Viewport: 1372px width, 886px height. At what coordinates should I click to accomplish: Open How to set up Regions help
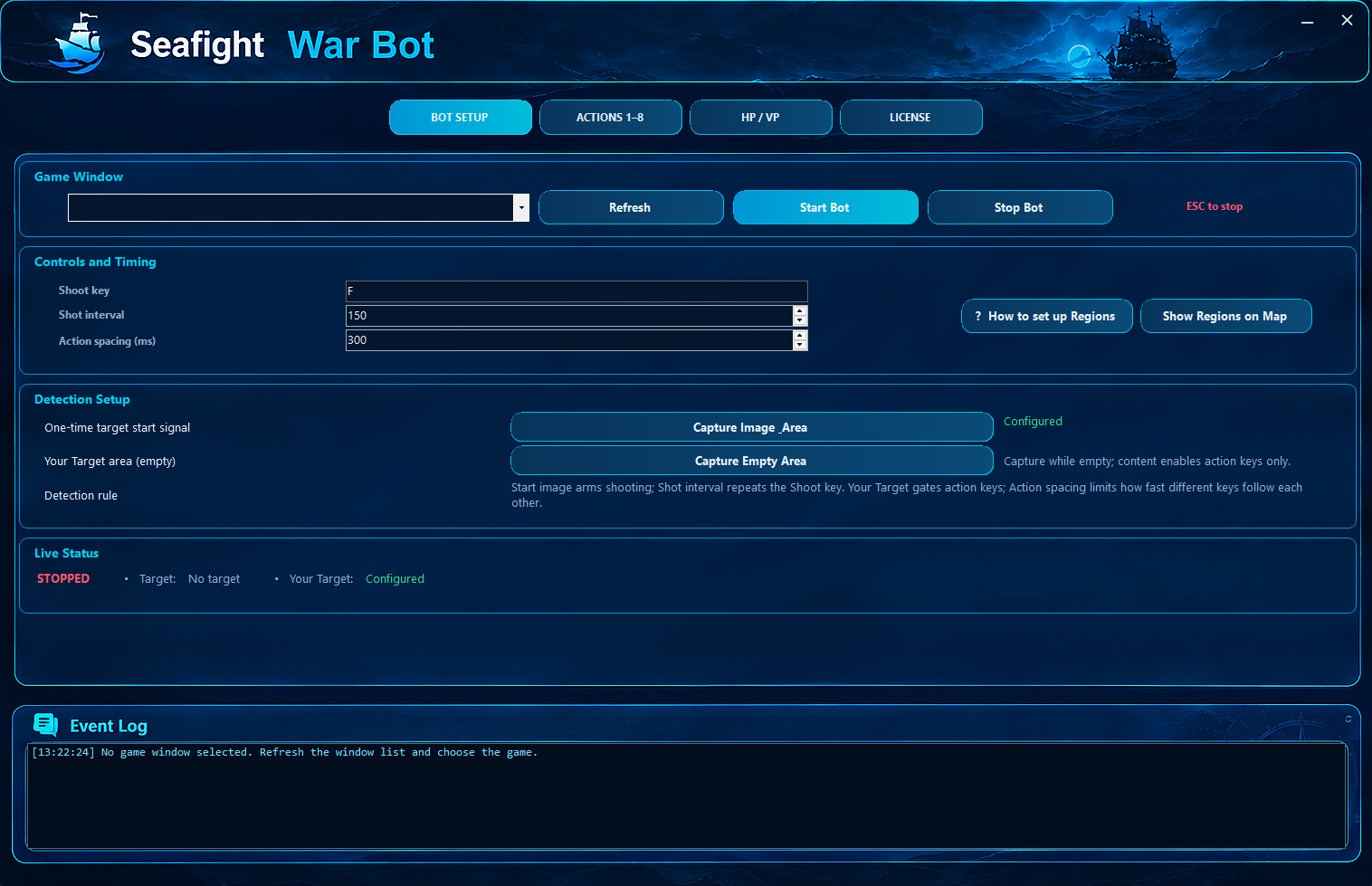pos(1046,316)
